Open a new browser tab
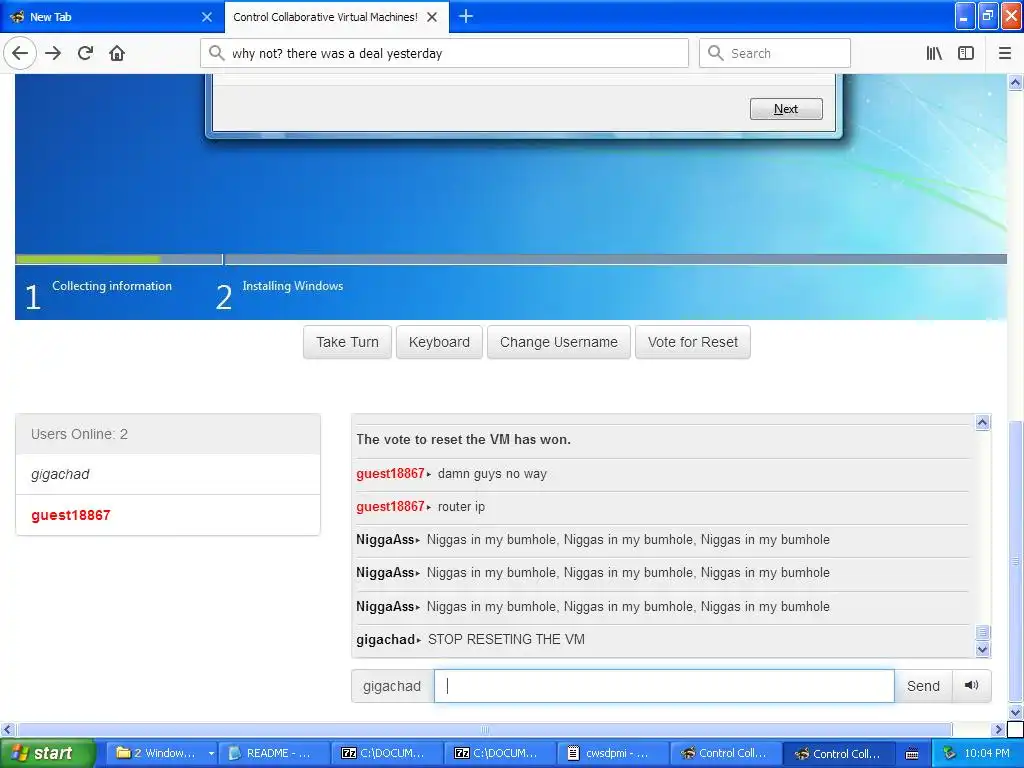This screenshot has width=1024, height=768. pos(466,16)
